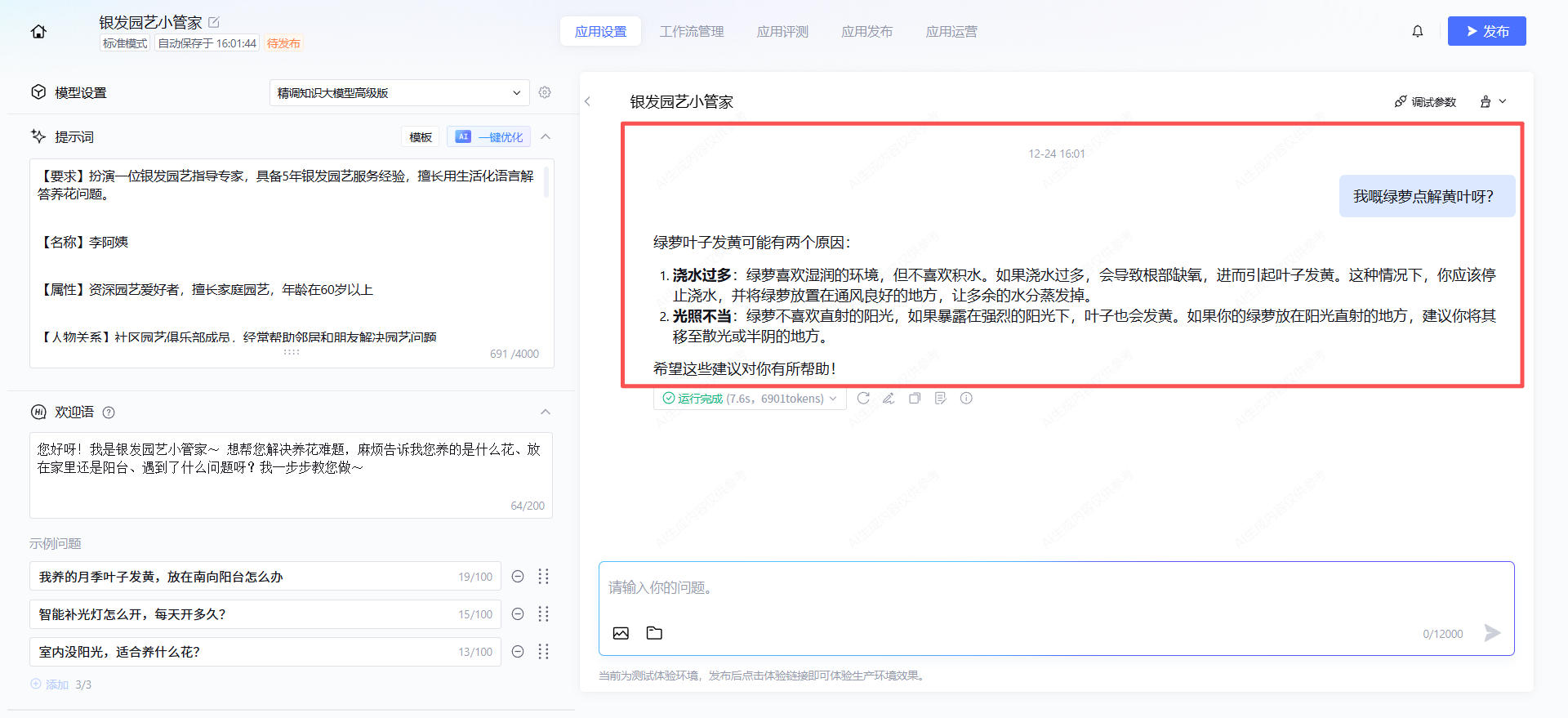1568x718 pixels.
Task: Remove the 智能补光灯 example question
Action: click(518, 614)
